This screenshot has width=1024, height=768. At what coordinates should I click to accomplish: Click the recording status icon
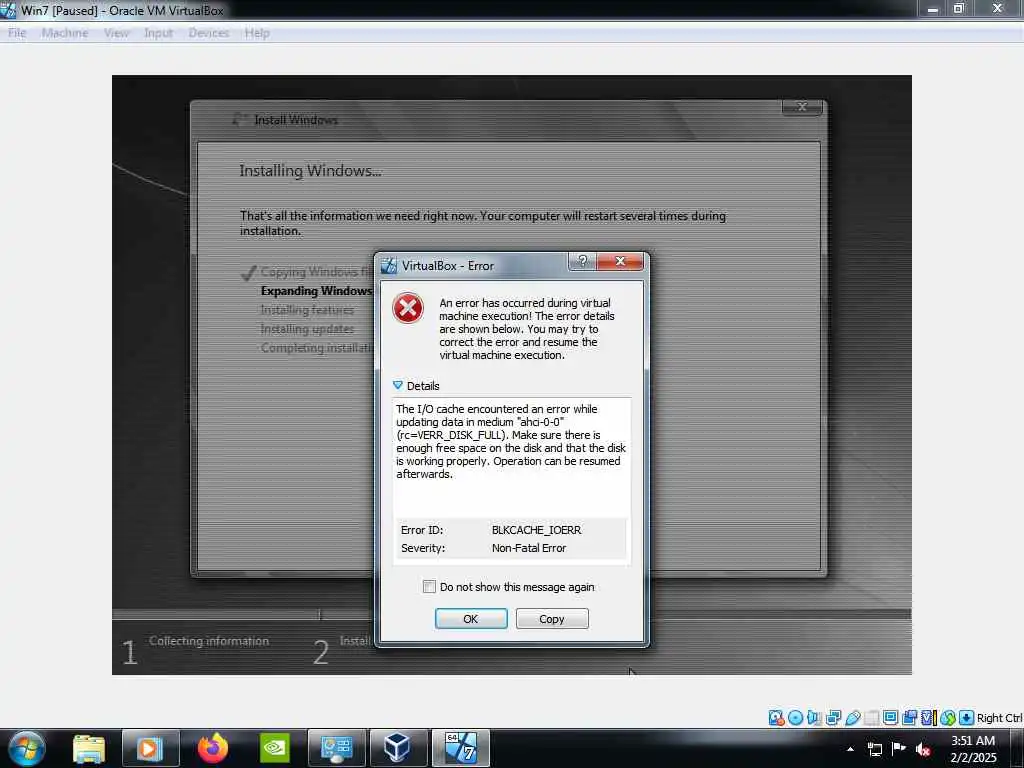tap(909, 718)
